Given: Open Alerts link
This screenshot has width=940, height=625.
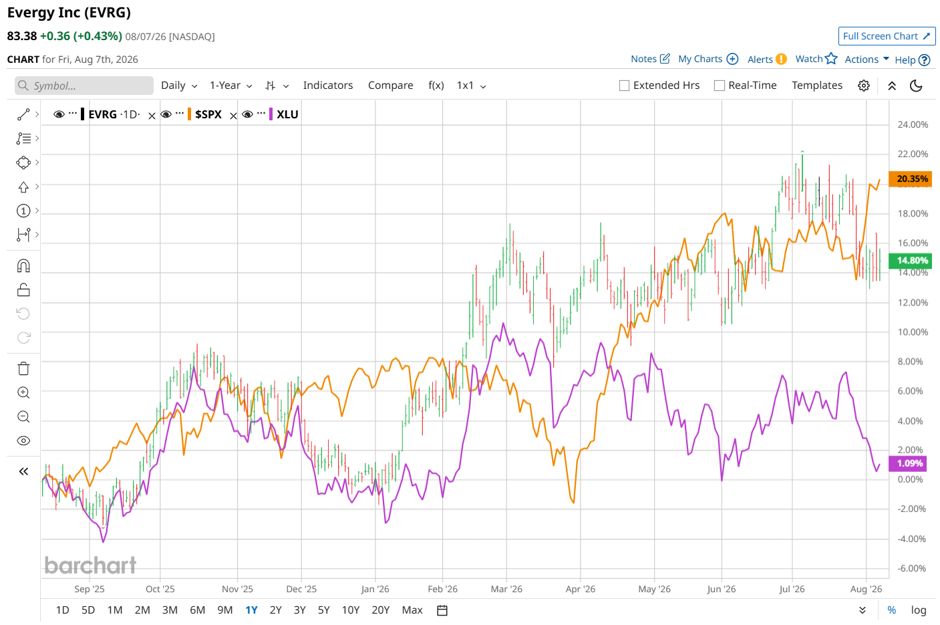Looking at the screenshot, I should [767, 59].
